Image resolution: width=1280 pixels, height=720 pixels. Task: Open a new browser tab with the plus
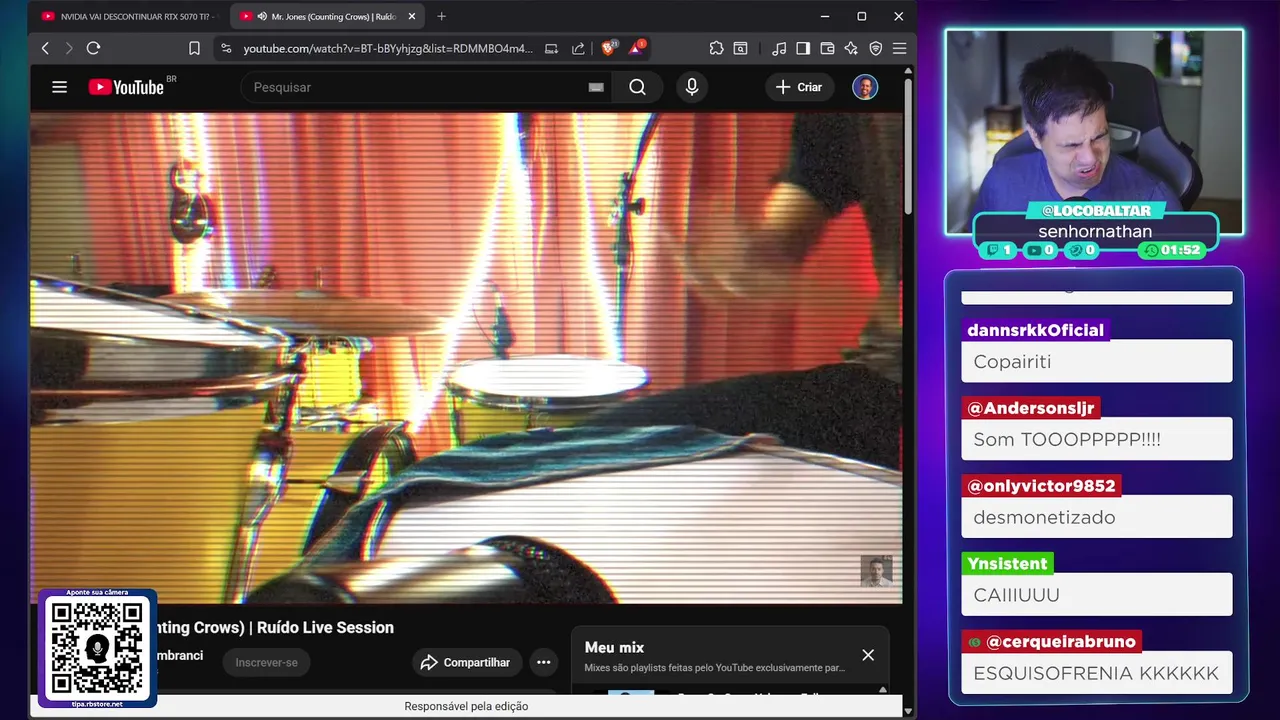tap(441, 16)
